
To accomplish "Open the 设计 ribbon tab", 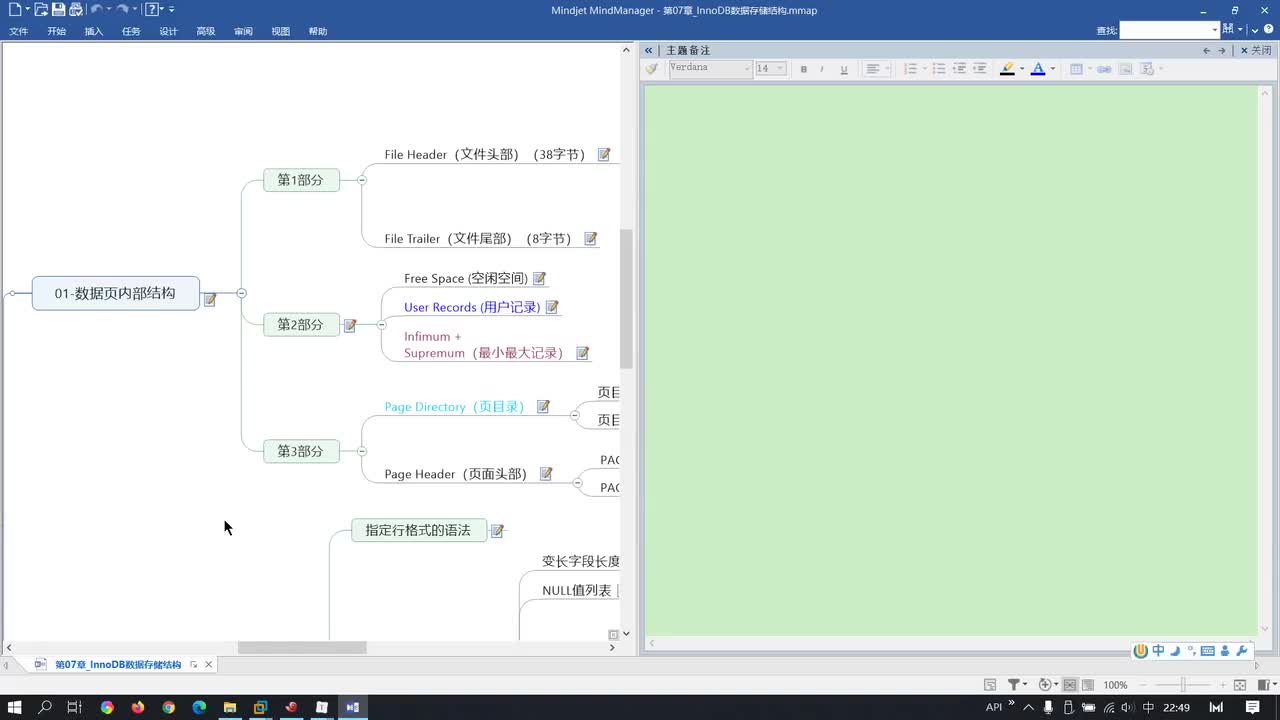I will [169, 32].
